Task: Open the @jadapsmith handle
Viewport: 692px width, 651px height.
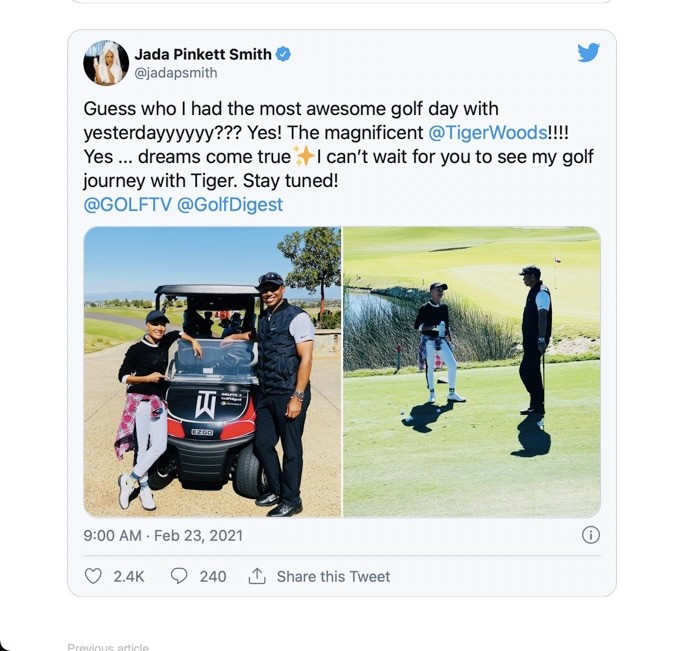Action: tap(176, 73)
